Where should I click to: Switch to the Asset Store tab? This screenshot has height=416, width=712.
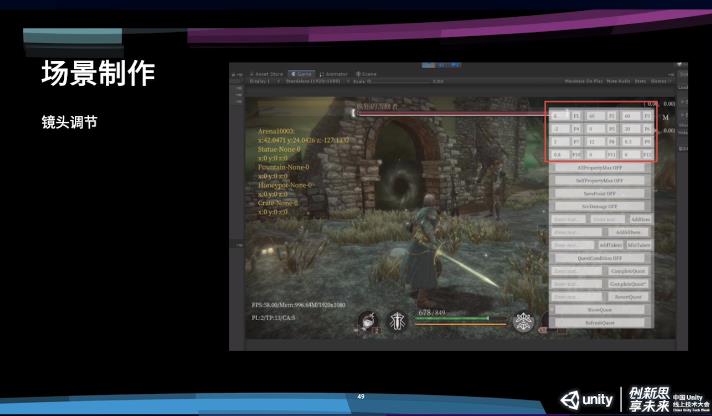point(268,73)
